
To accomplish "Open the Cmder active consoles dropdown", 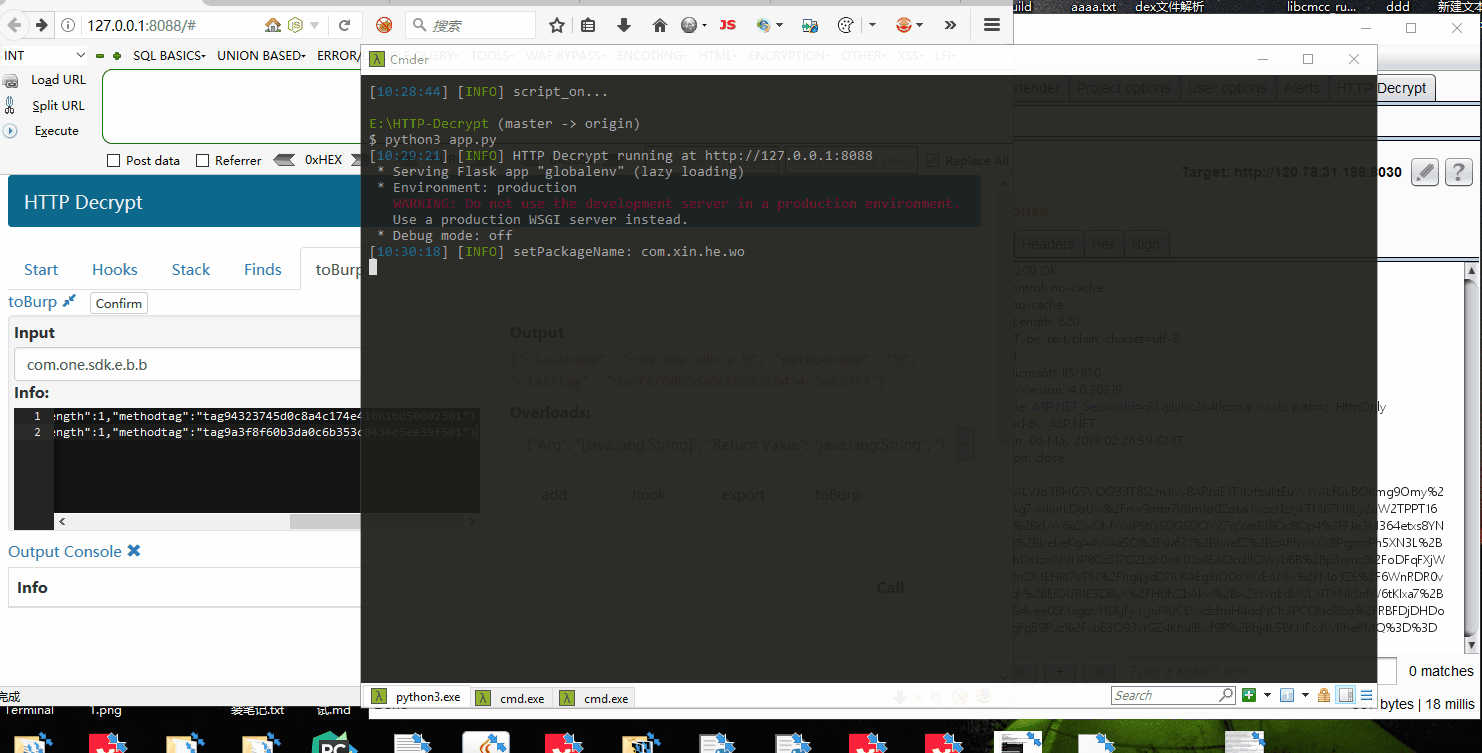I will point(1304,695).
